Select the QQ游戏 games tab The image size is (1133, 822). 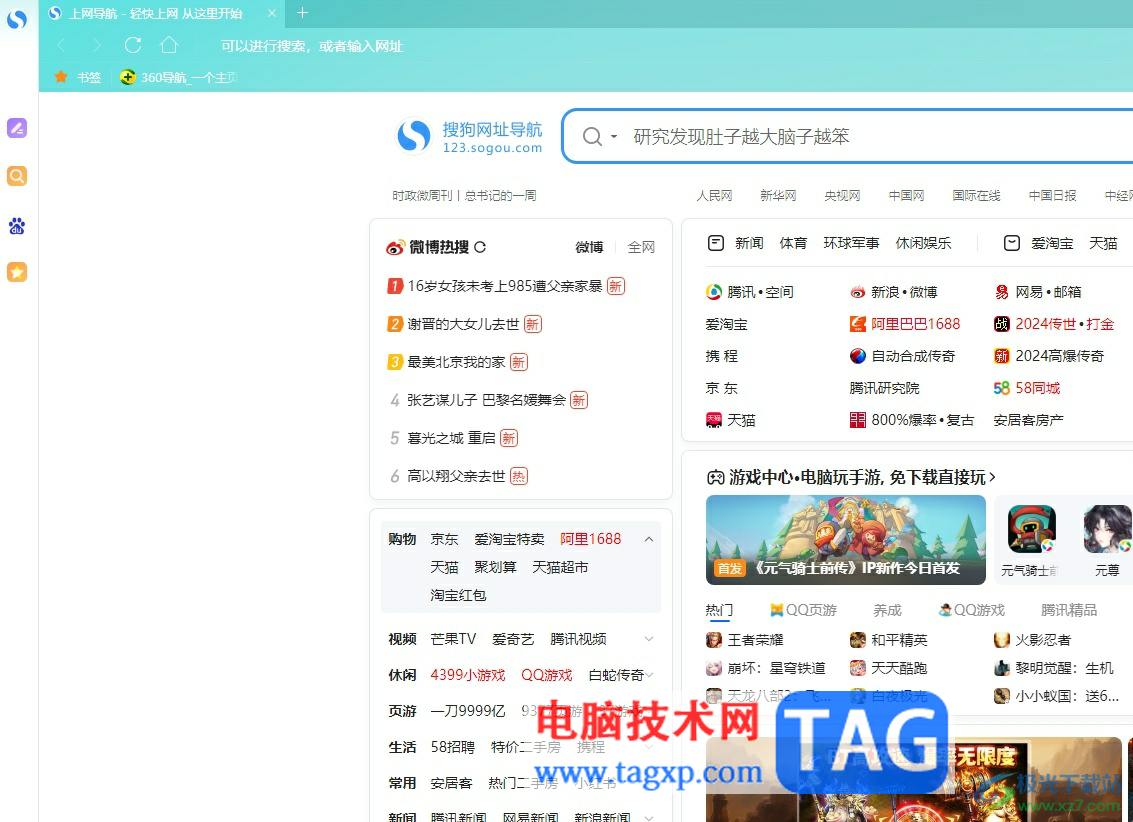971,610
